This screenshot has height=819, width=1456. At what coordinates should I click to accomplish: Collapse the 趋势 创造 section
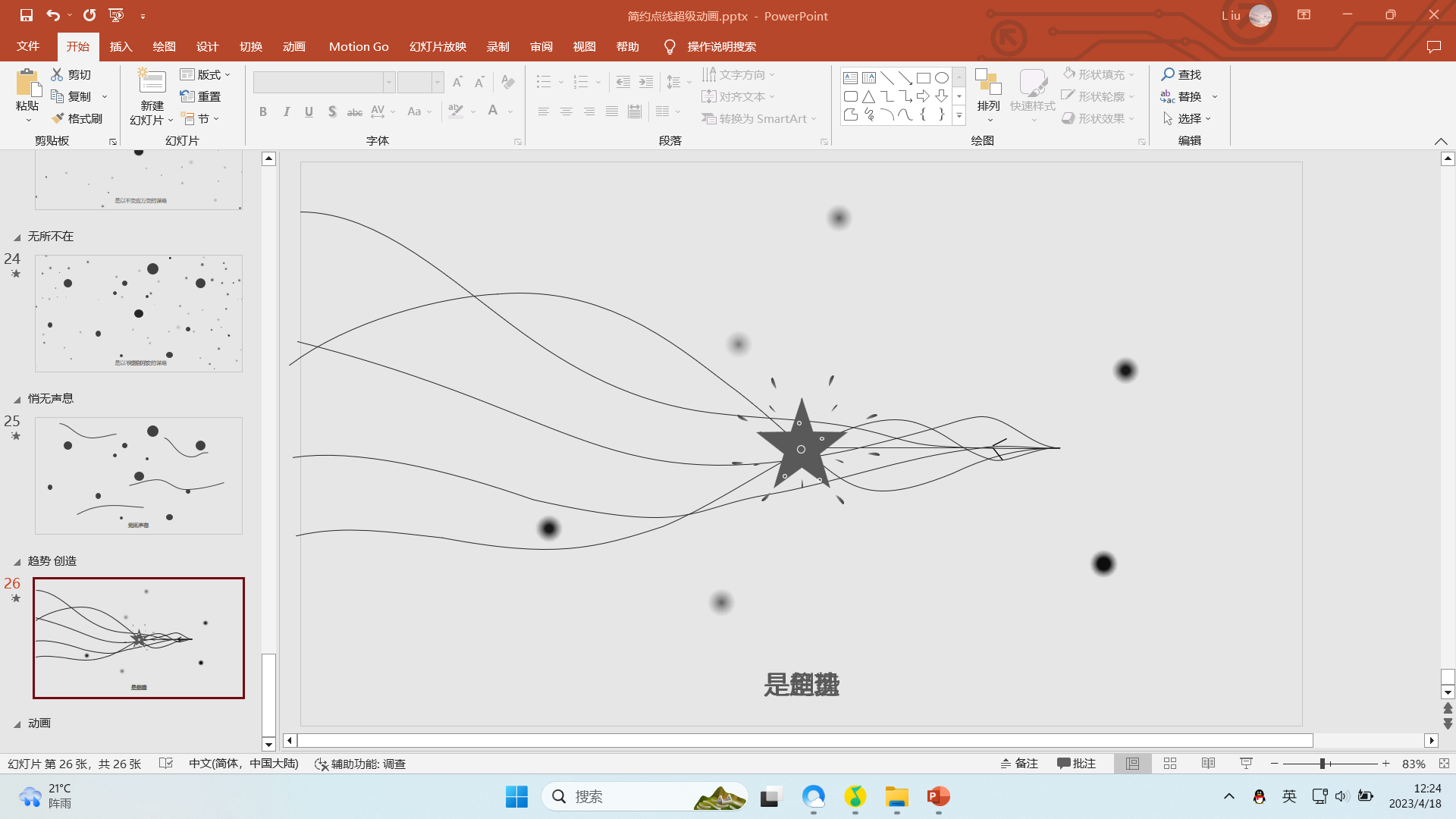(17, 562)
